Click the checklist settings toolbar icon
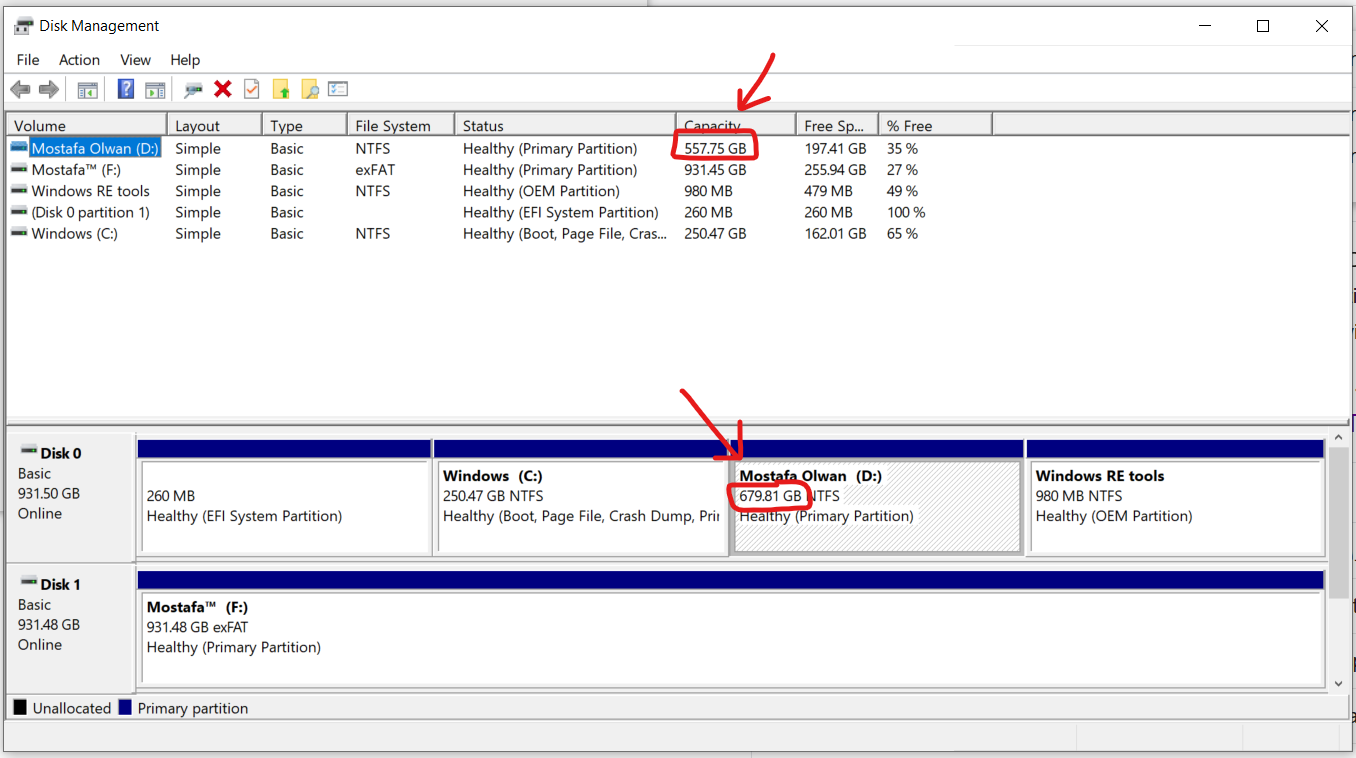1356x758 pixels. 338,89
